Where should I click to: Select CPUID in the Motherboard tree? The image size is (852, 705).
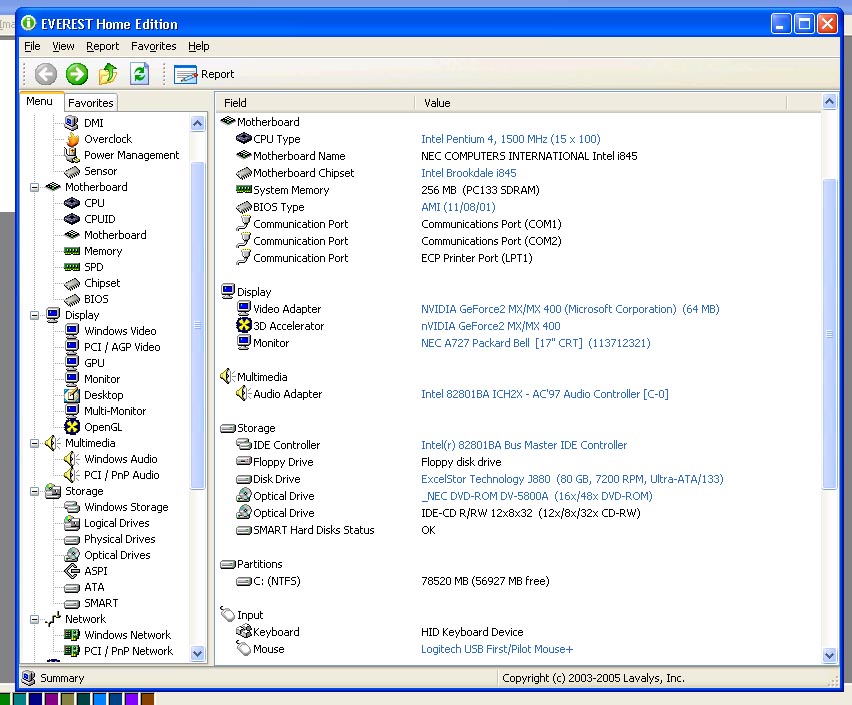tap(99, 219)
